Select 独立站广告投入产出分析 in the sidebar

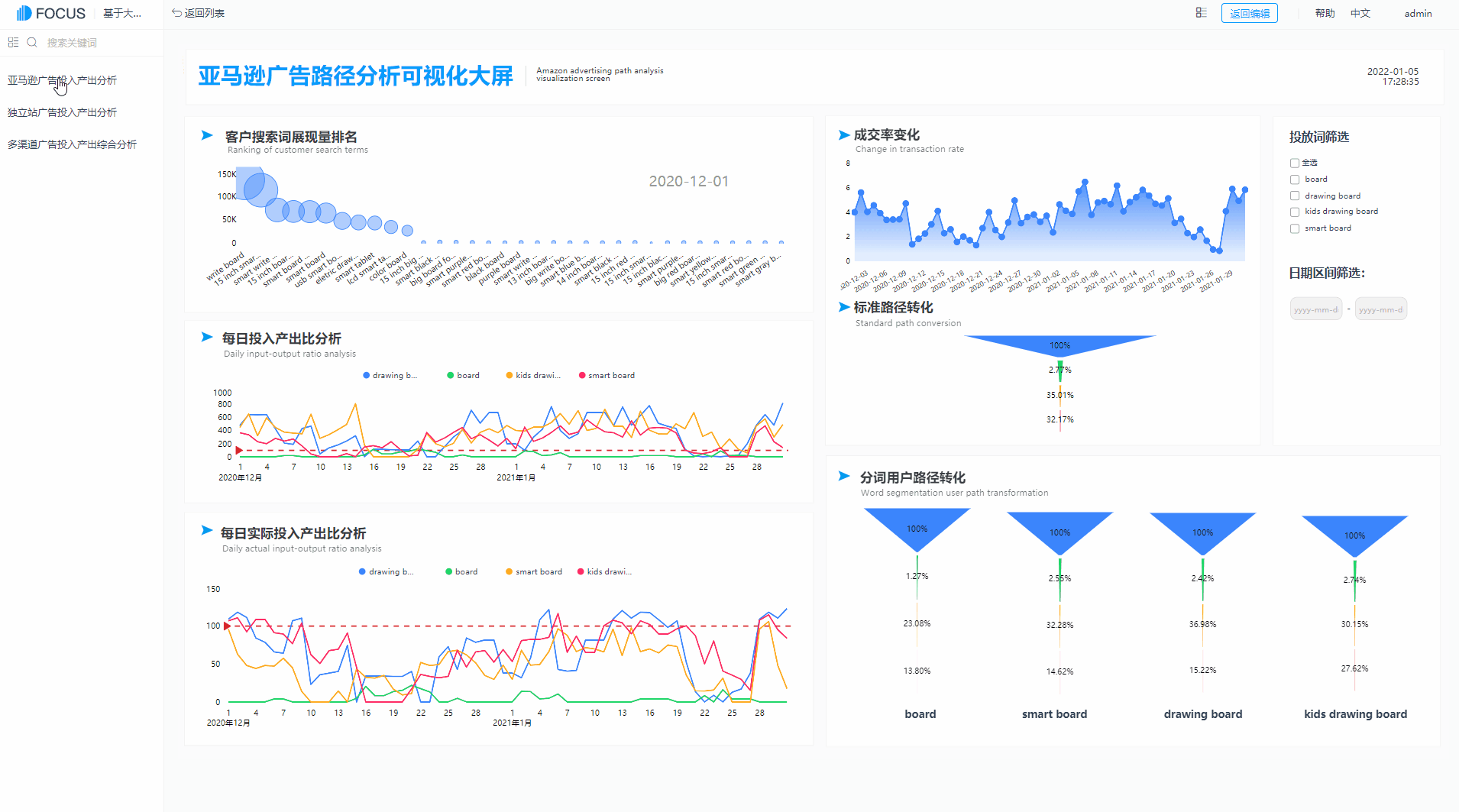(x=61, y=112)
